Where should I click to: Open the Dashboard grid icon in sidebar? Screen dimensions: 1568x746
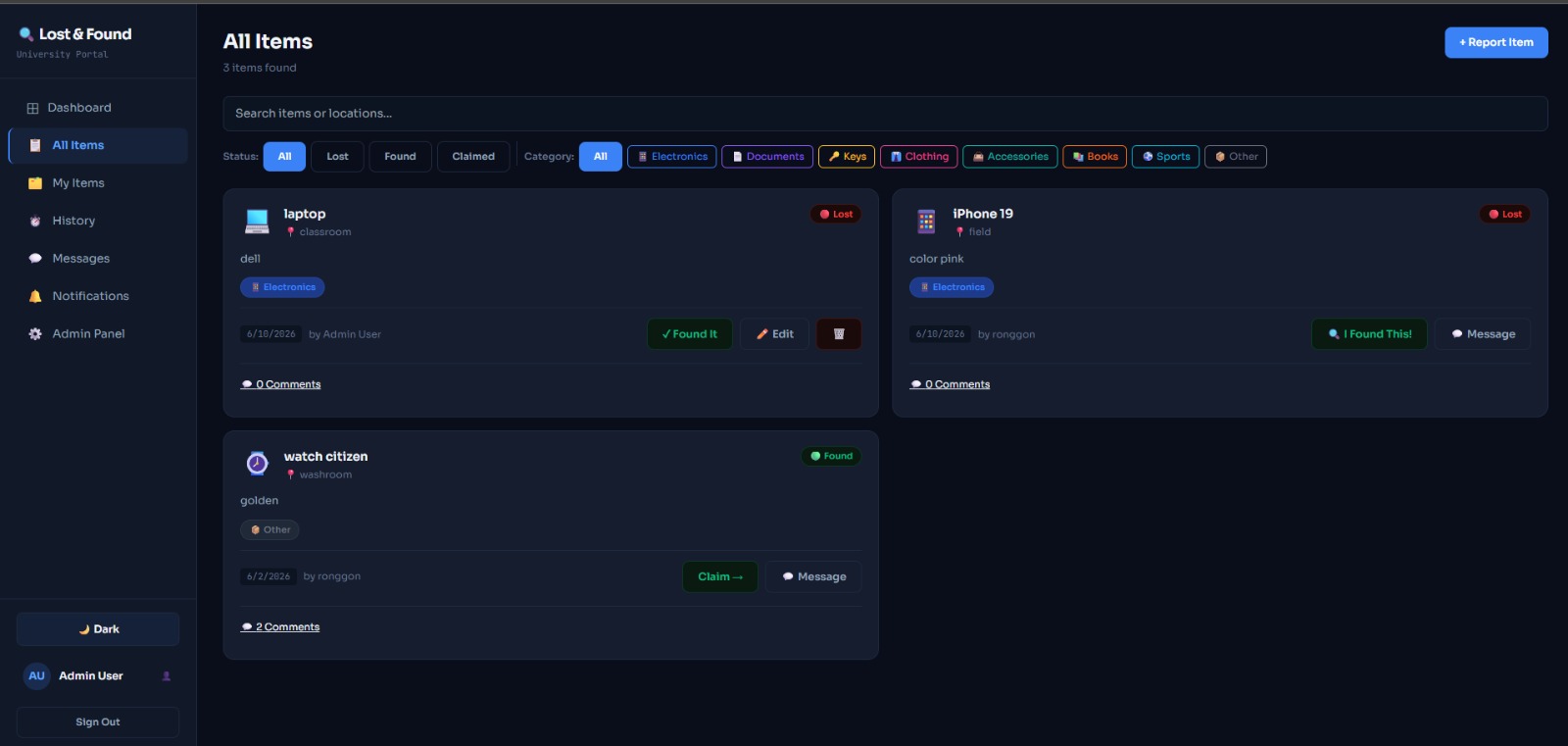click(32, 108)
